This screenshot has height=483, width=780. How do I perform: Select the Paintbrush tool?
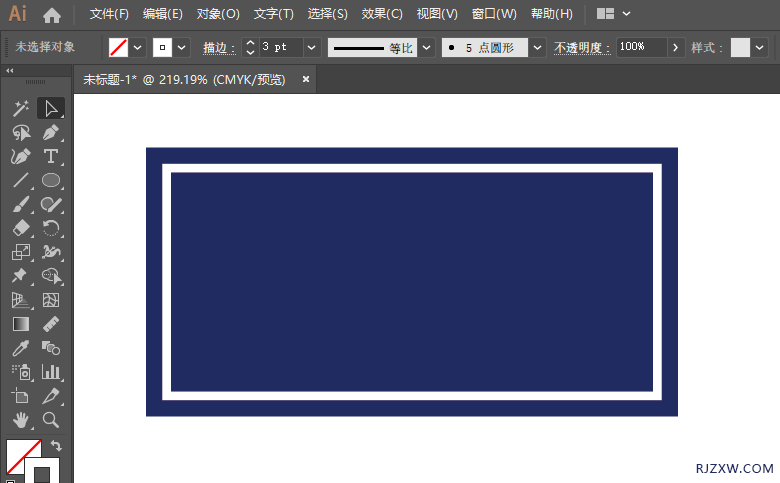coord(20,204)
